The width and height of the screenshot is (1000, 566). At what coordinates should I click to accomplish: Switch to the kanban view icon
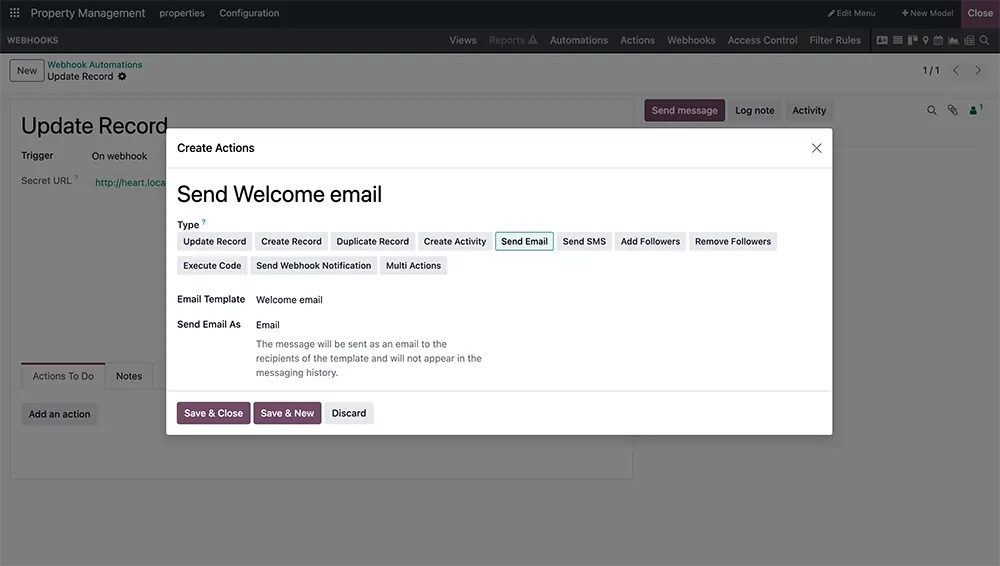coord(912,40)
